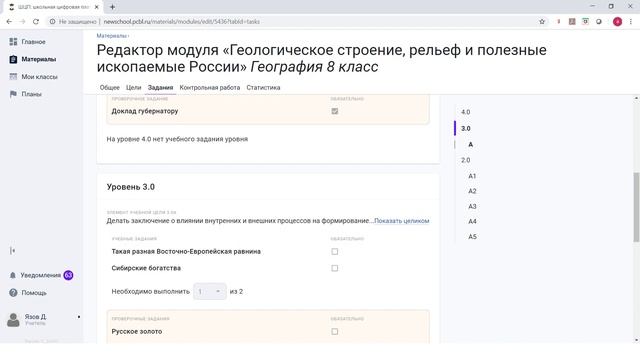Select outline item A5
Viewport: 640px width, 360px height.
[x=472, y=236]
